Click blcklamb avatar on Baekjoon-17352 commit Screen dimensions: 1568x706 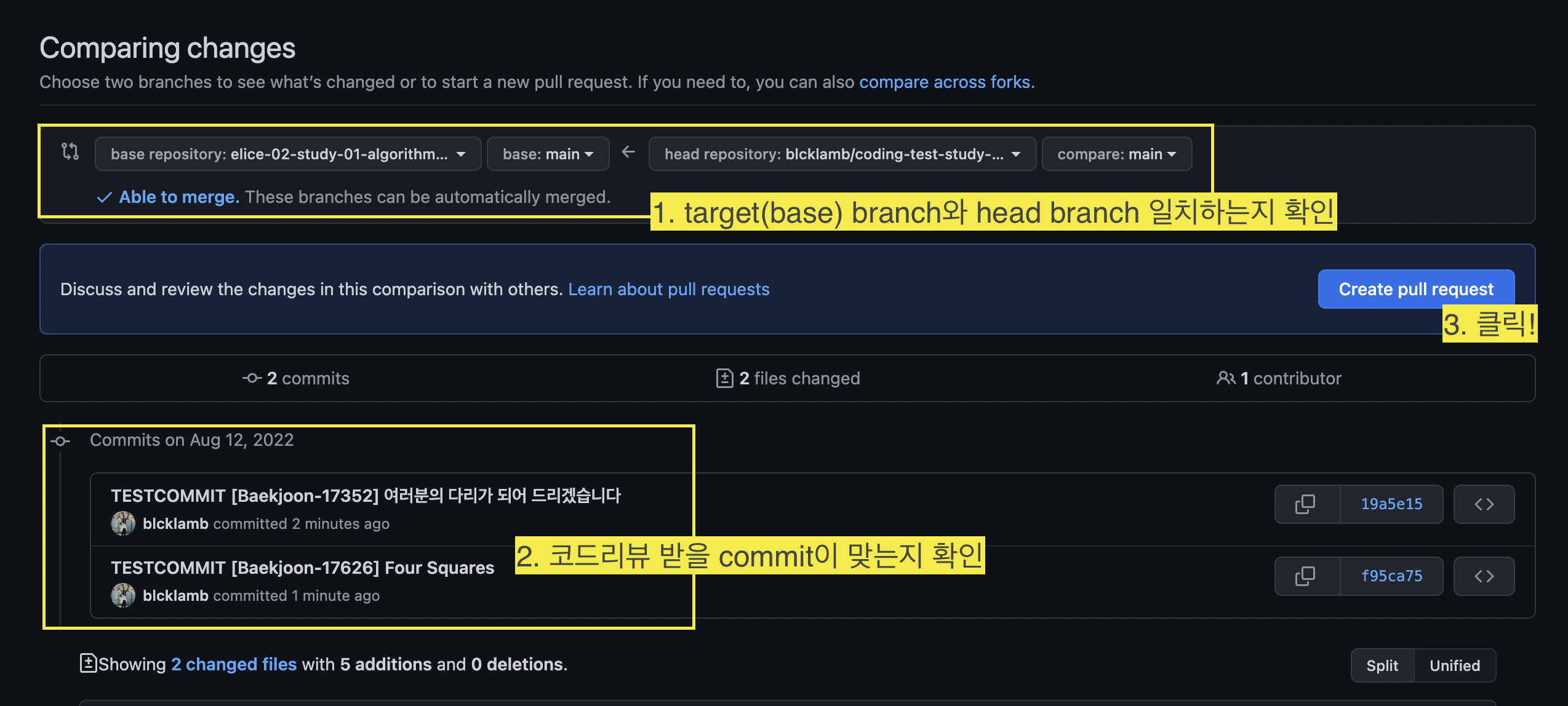coord(123,523)
